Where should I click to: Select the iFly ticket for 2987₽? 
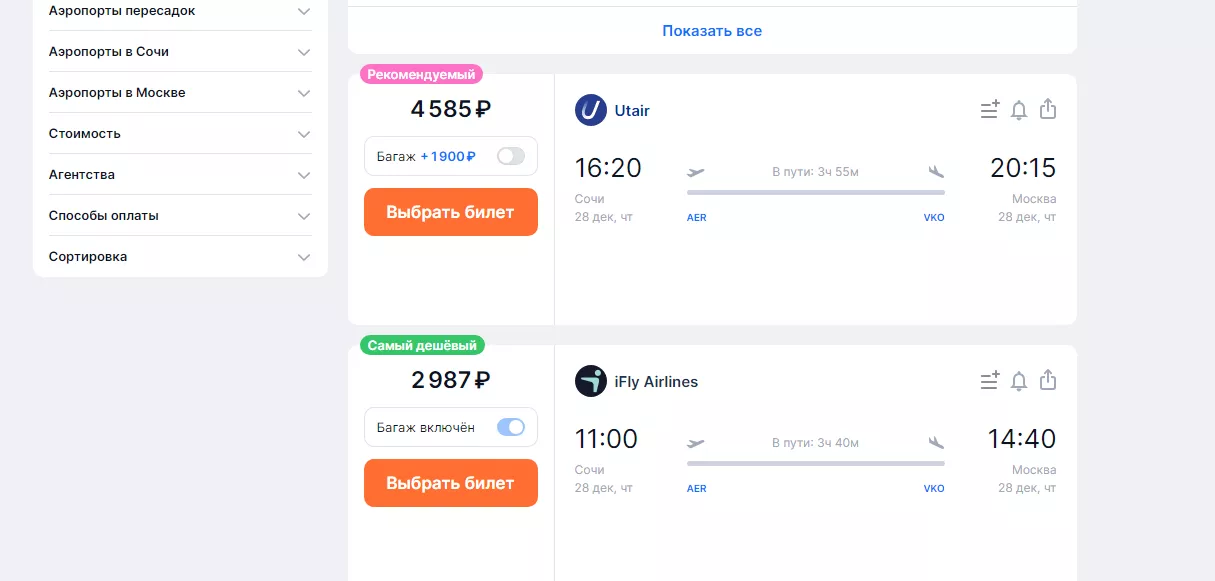(451, 483)
